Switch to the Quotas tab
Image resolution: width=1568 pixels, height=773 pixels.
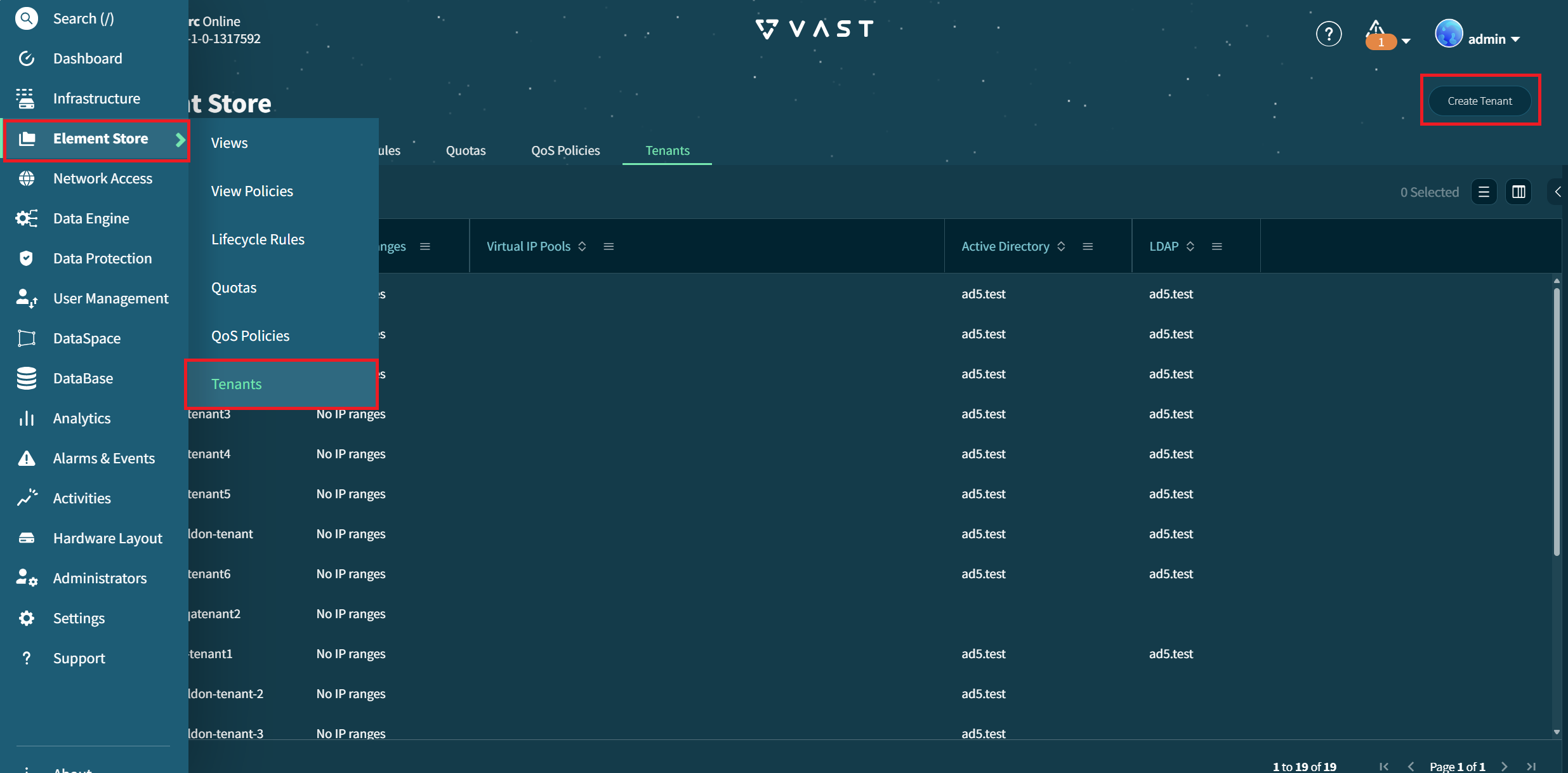point(466,150)
